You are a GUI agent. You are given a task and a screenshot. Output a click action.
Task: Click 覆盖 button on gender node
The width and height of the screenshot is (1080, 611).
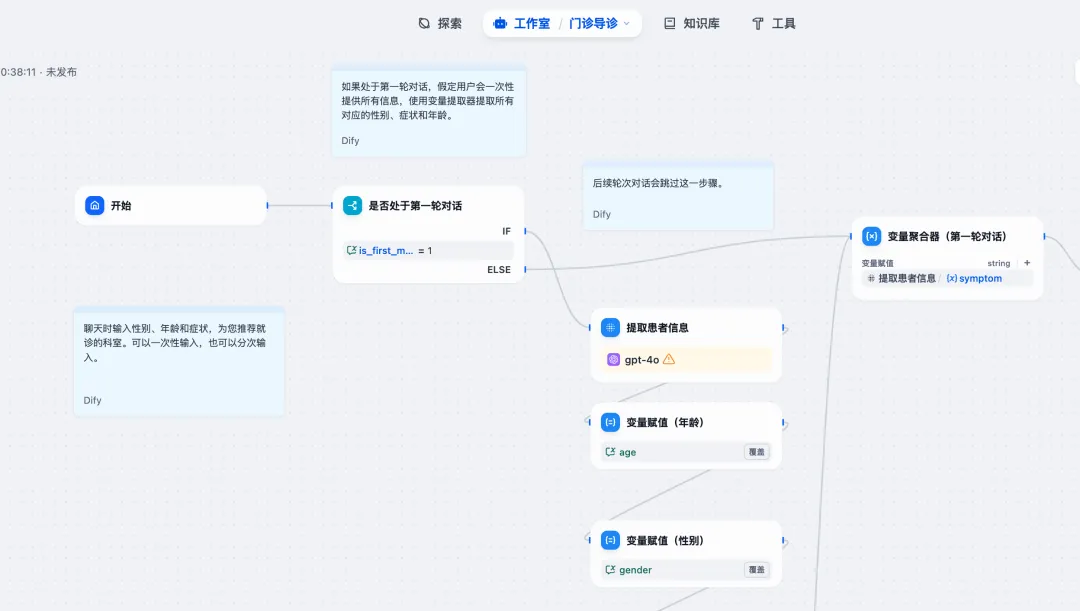tap(757, 570)
